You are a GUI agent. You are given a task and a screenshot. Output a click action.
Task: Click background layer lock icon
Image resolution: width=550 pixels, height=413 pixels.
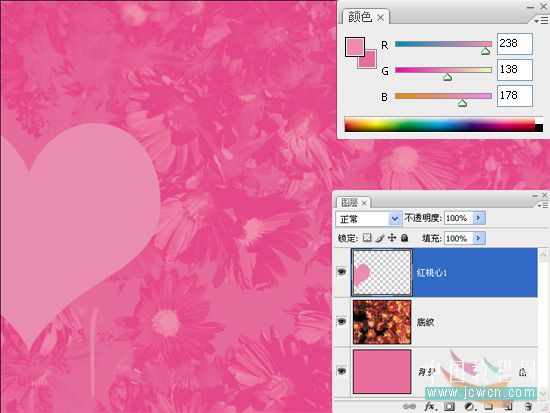click(523, 372)
